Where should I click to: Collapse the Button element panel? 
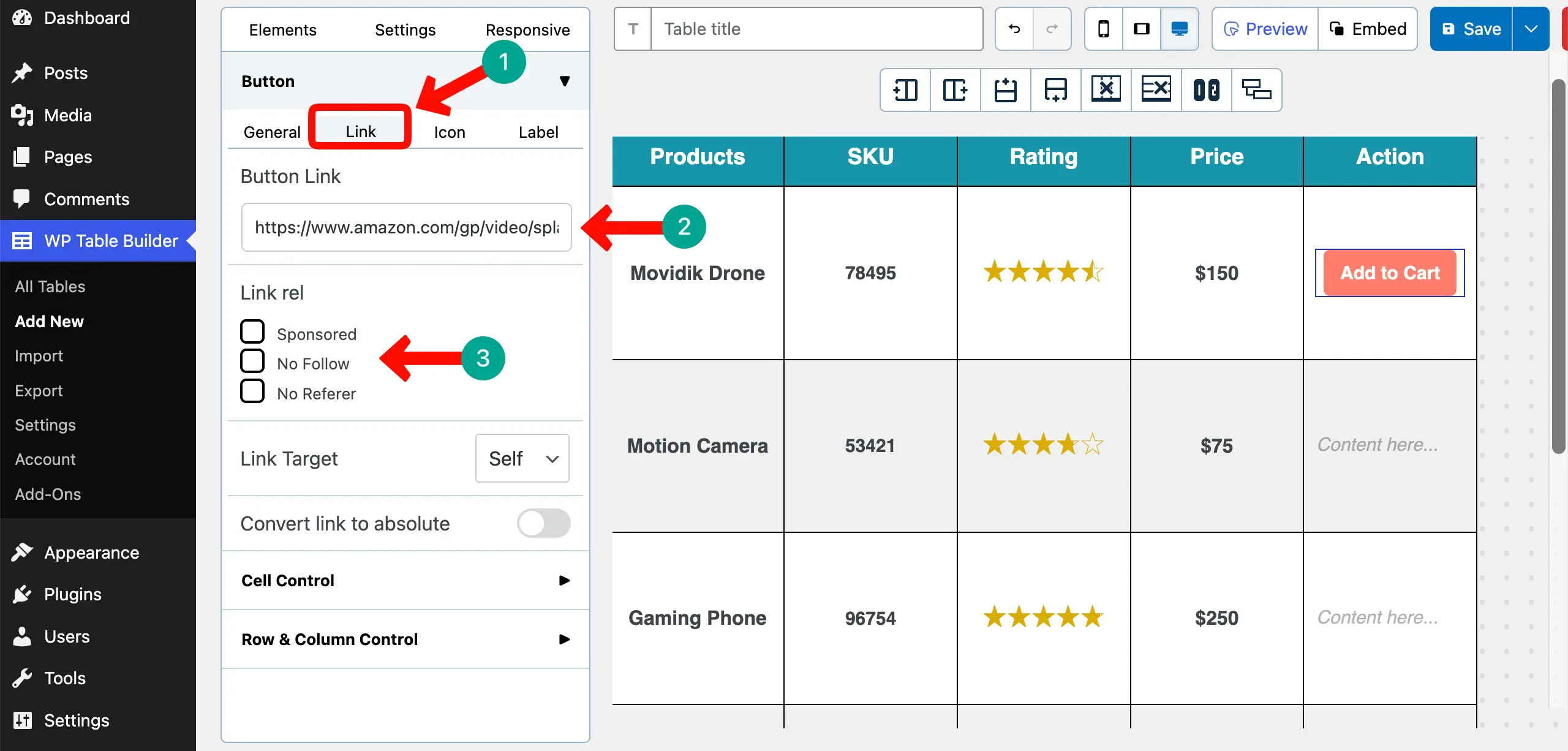pos(564,81)
